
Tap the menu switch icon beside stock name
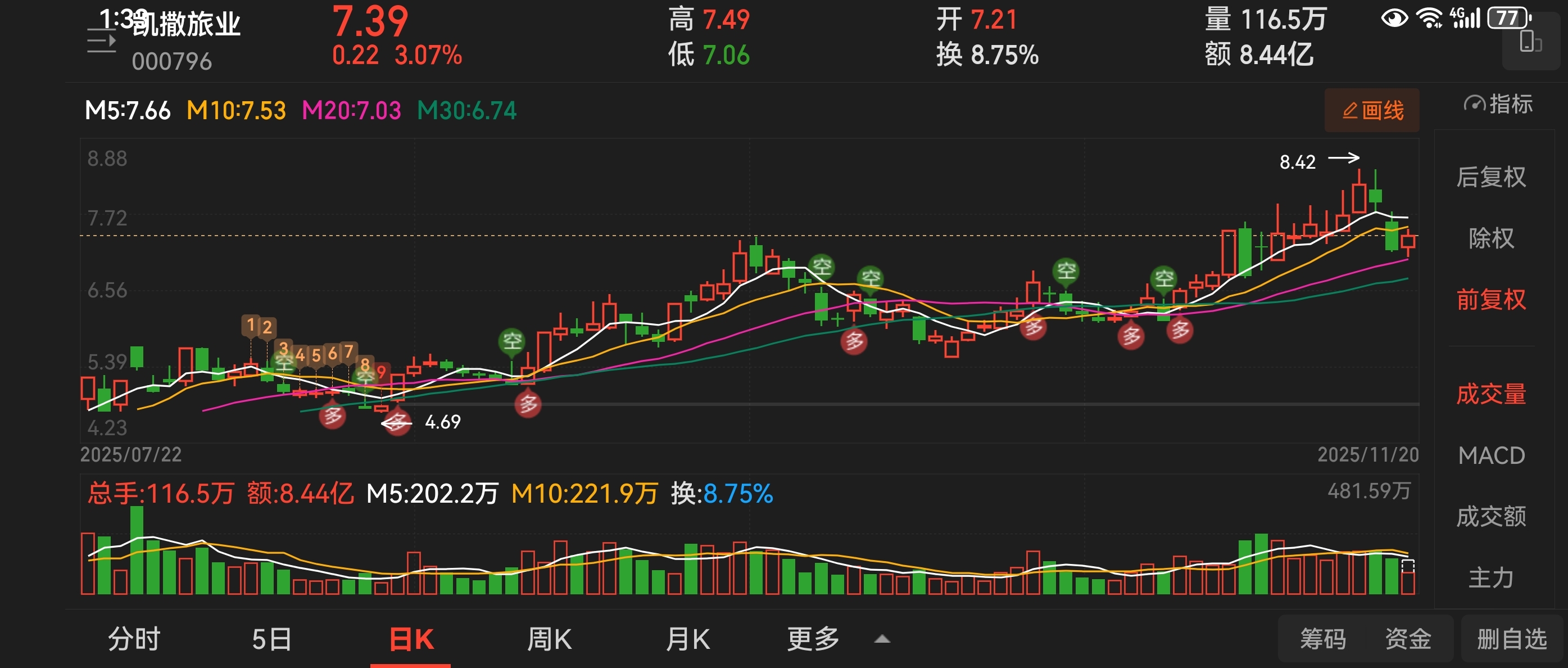[101, 42]
